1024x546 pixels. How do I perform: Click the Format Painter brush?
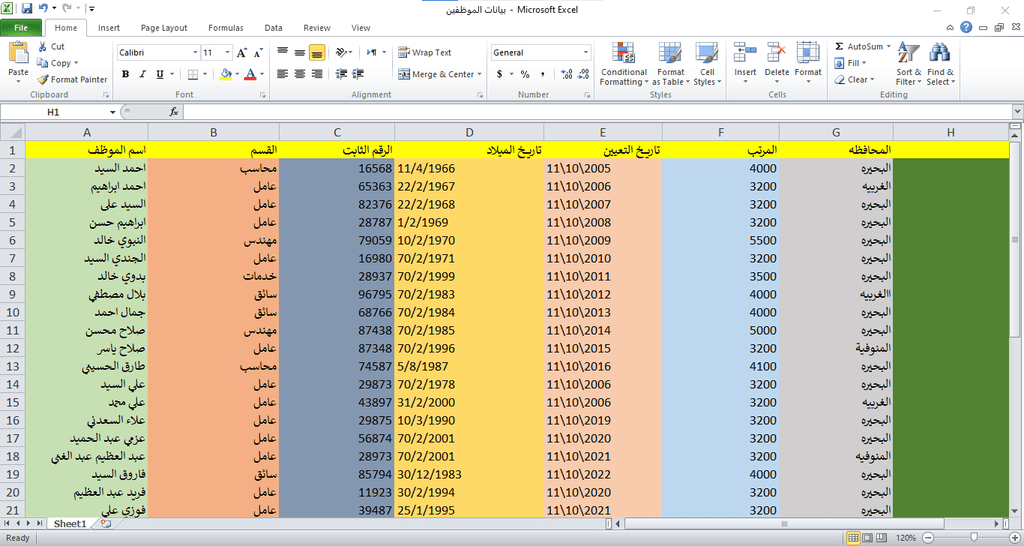[42, 80]
